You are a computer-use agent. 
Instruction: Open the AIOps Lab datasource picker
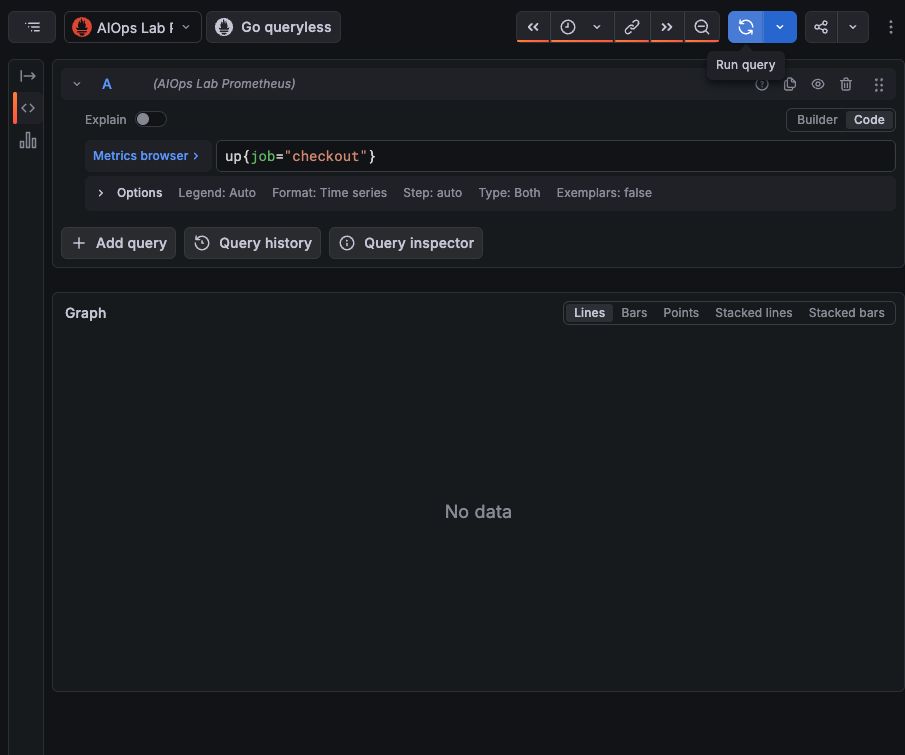point(133,27)
